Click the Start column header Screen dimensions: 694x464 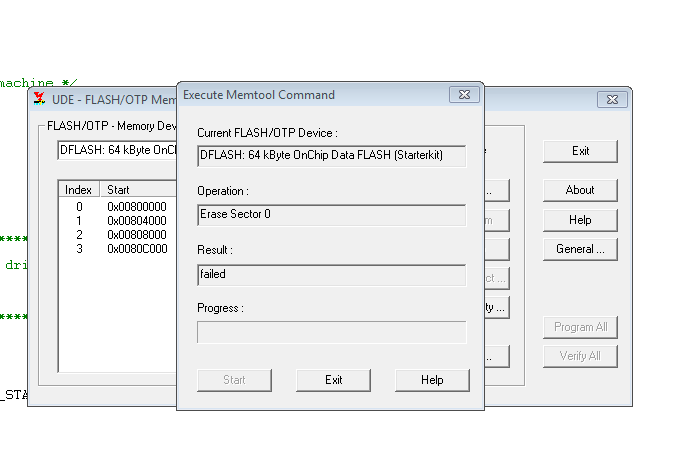(138, 190)
